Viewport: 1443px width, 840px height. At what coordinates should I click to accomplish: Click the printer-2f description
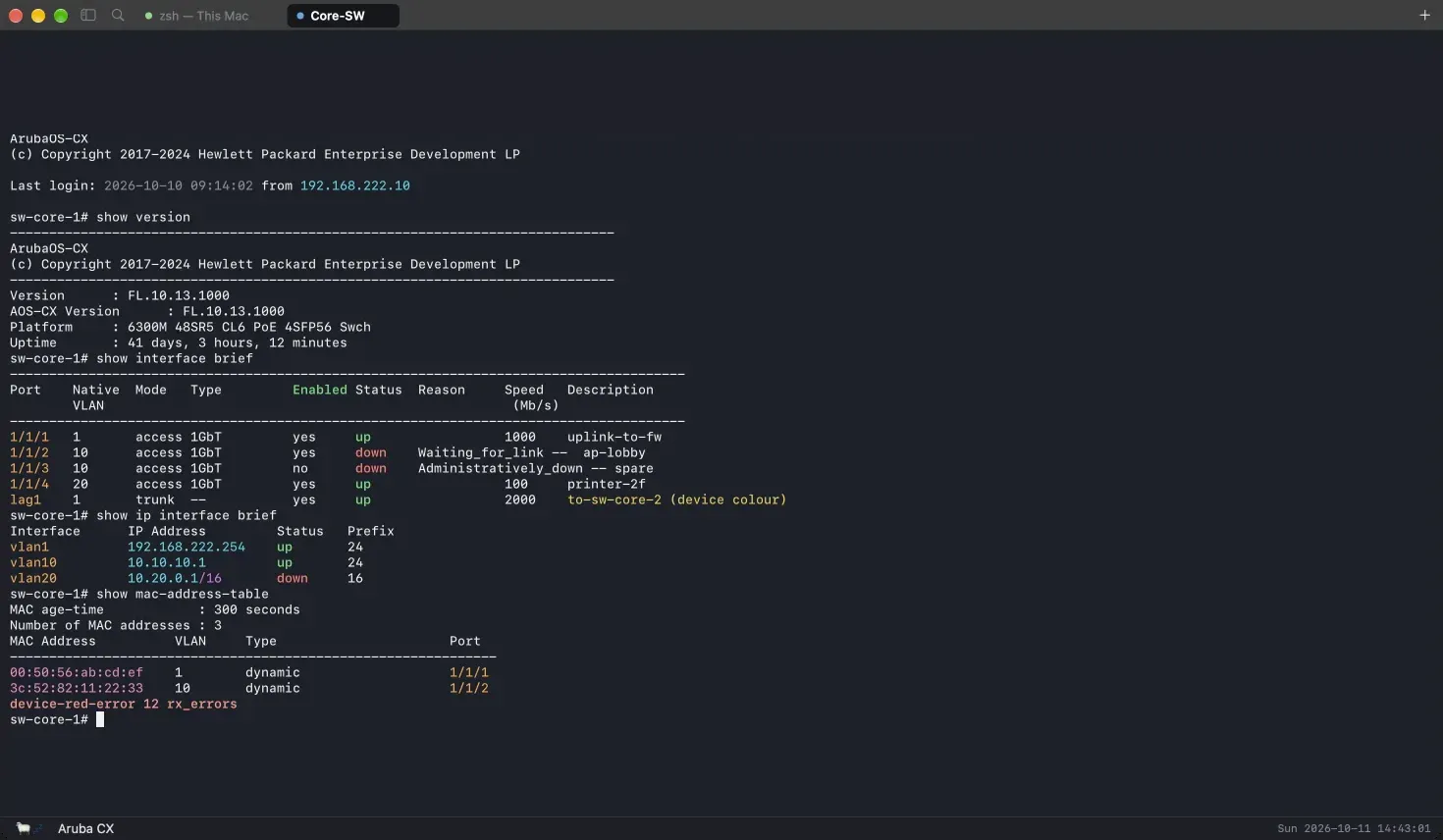tap(607, 484)
